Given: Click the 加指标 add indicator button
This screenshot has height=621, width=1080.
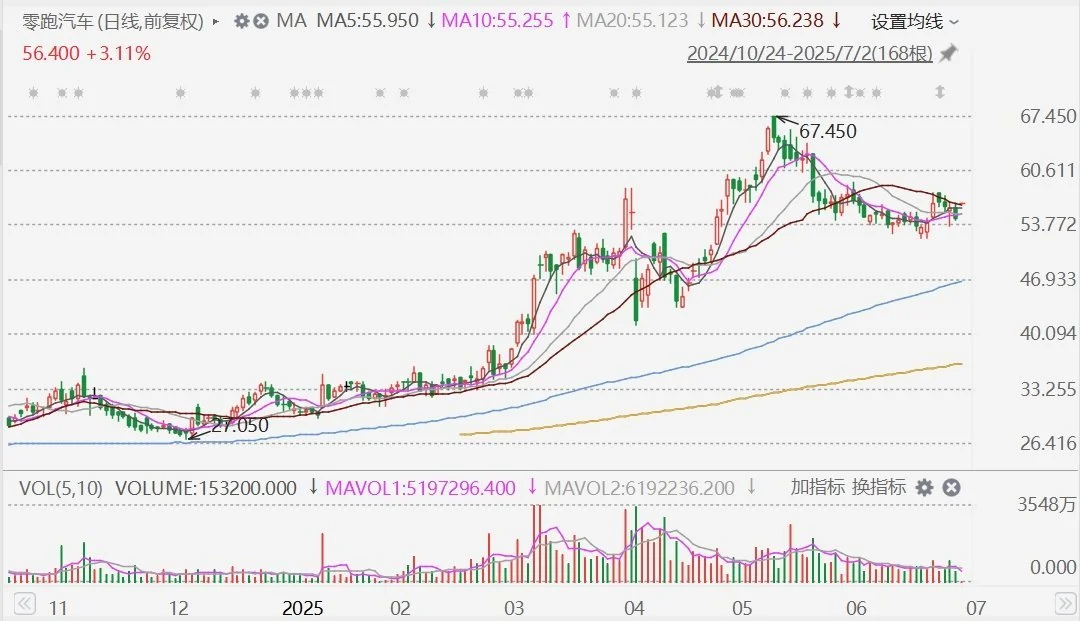Looking at the screenshot, I should [x=816, y=488].
